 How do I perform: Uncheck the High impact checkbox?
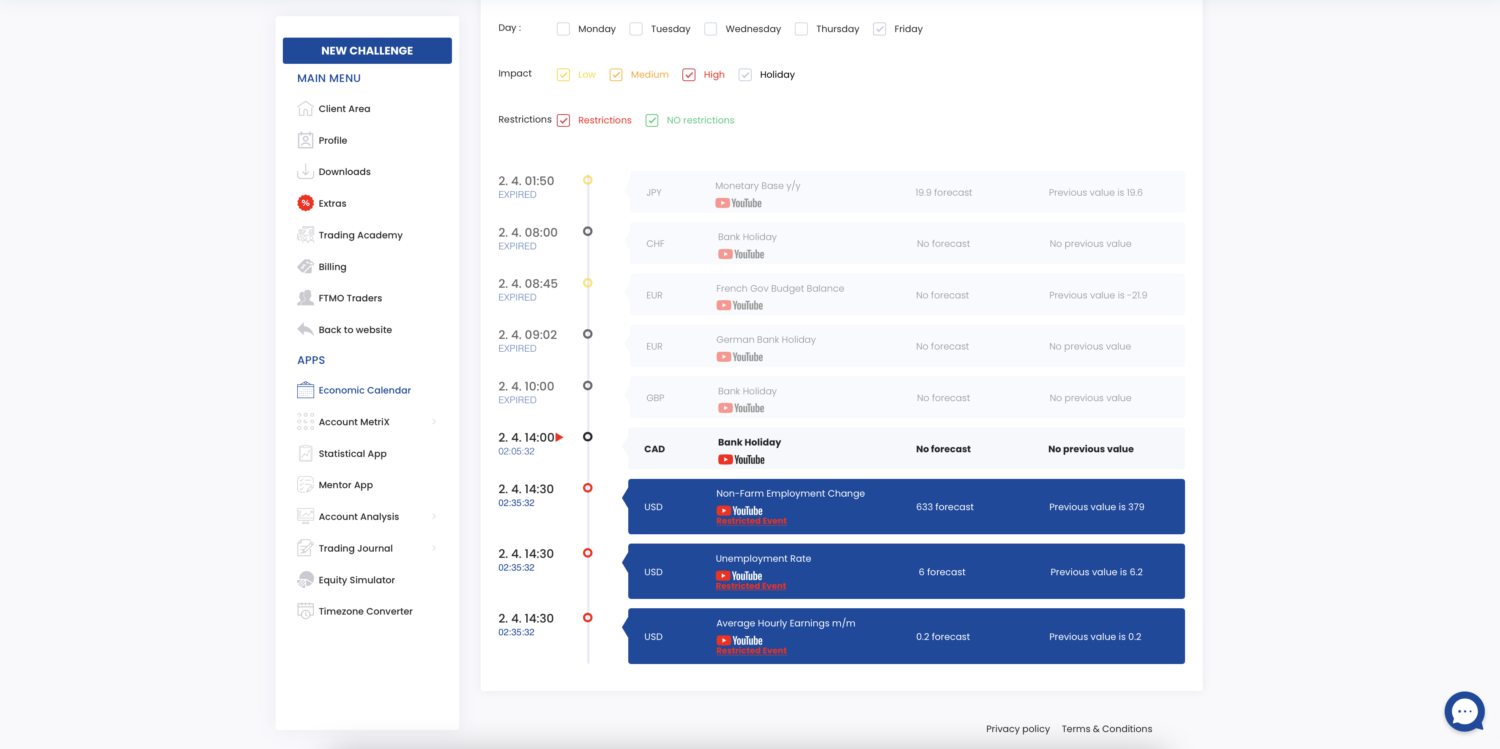pyautogui.click(x=689, y=75)
